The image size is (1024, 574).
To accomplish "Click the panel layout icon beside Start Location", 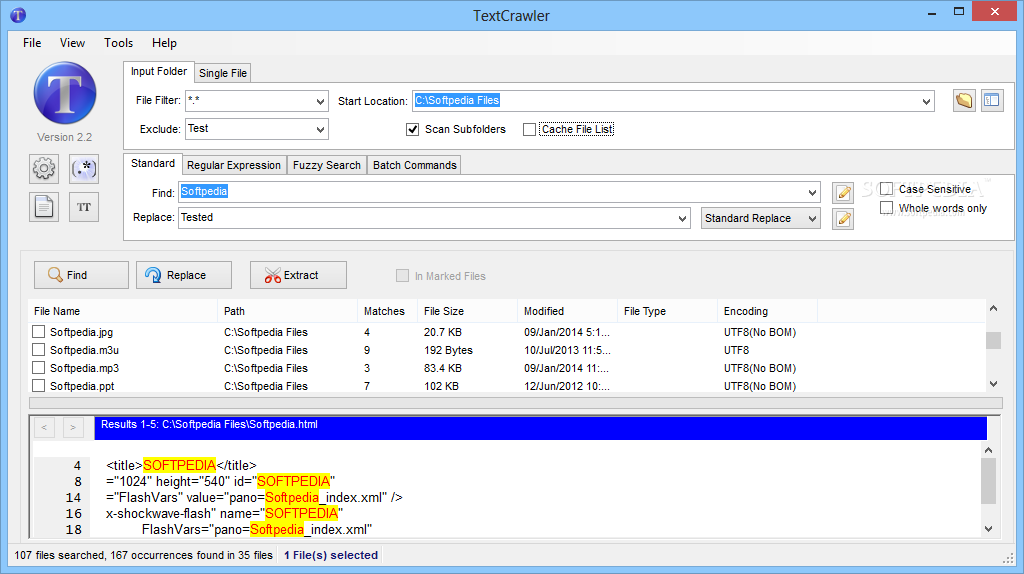I will click(x=992, y=101).
